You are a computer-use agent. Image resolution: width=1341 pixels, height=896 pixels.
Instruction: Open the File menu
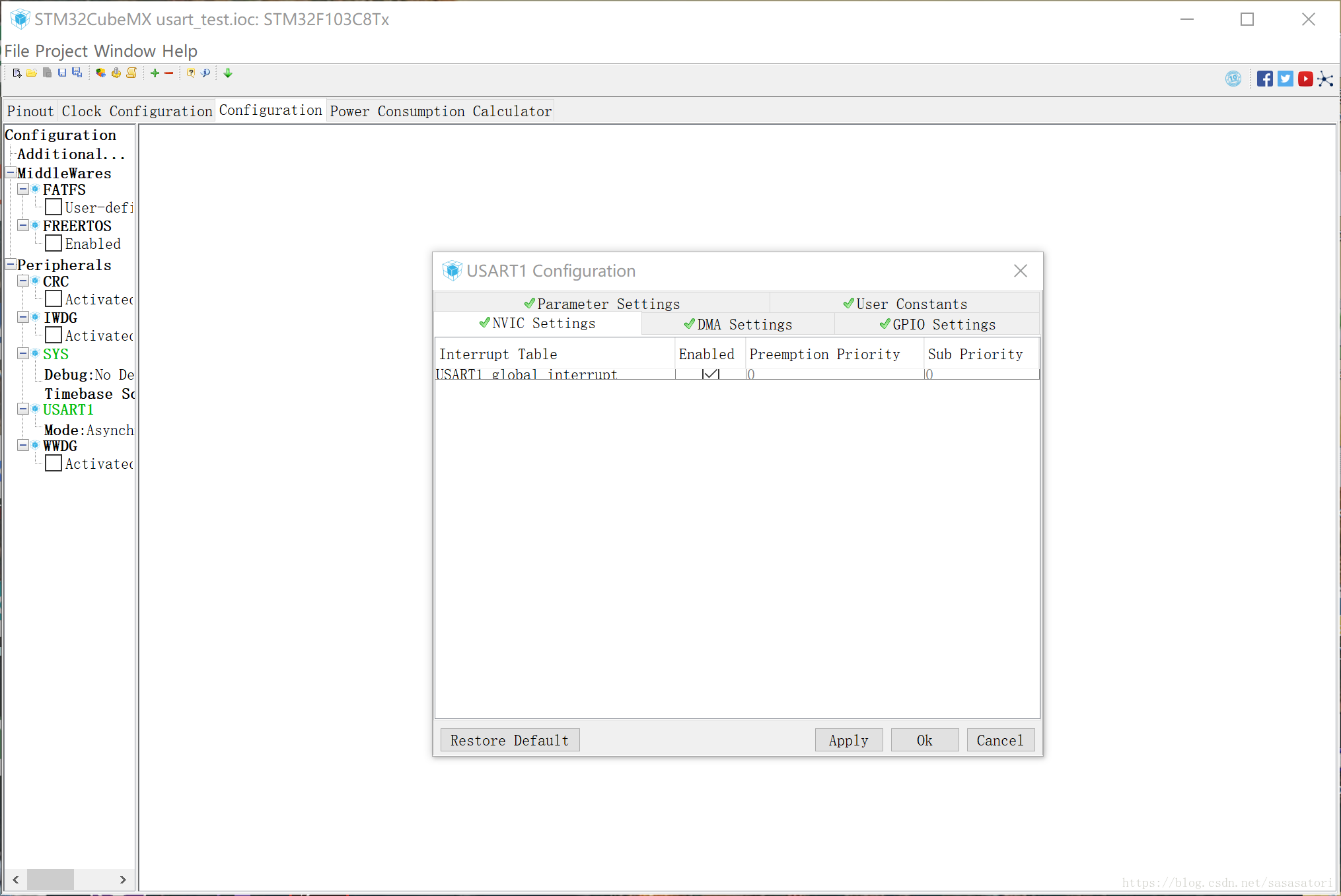click(17, 51)
